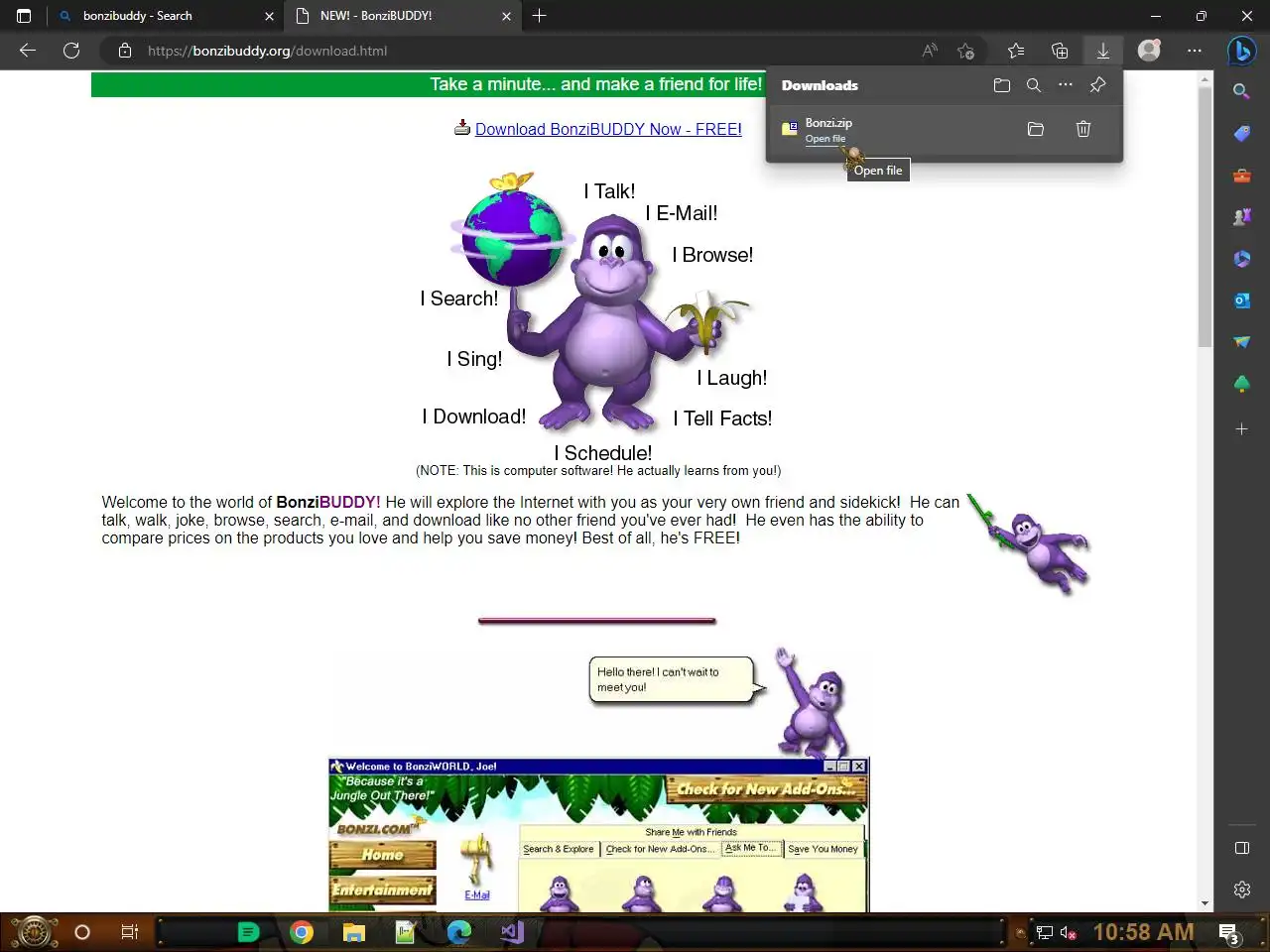Open Task View on taskbar
Viewport: 1270px width, 952px height.
pos(129,932)
